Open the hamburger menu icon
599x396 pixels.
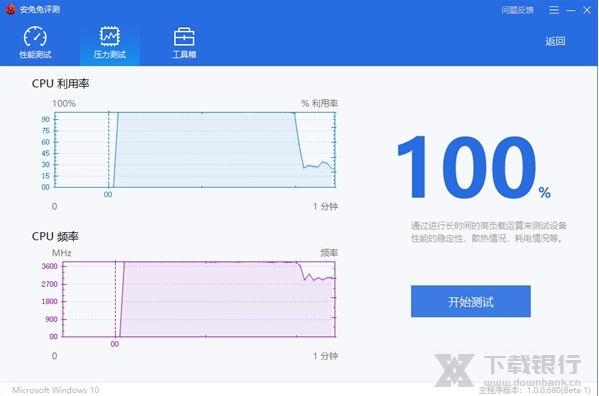554,10
